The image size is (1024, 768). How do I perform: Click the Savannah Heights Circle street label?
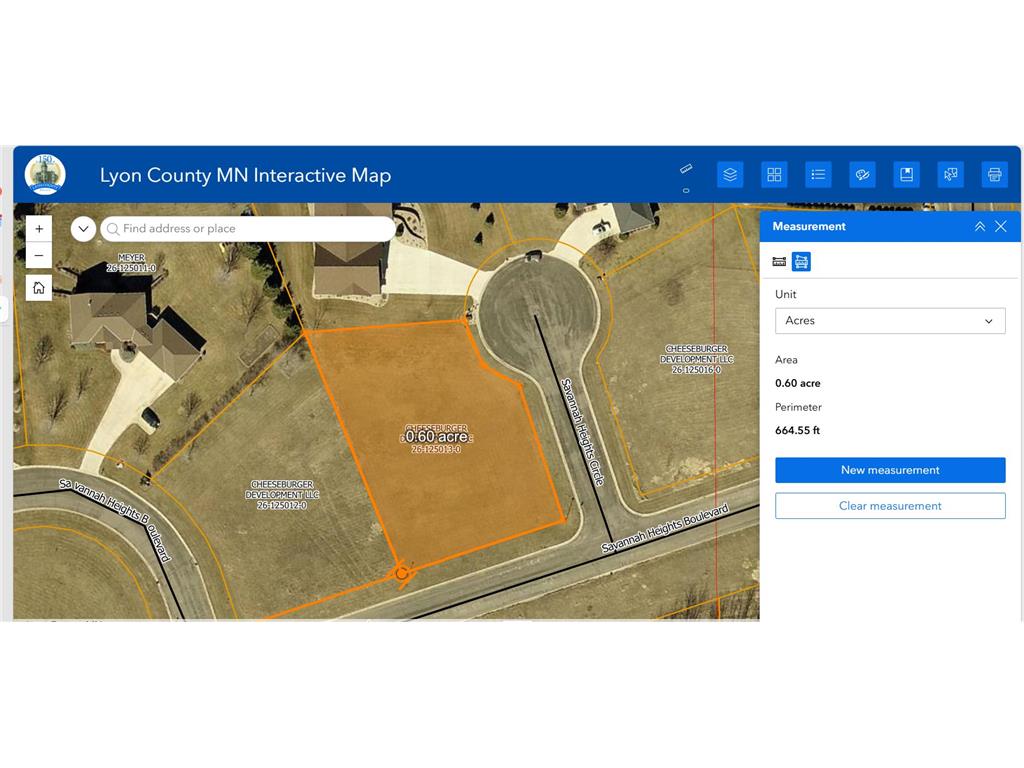pos(583,431)
